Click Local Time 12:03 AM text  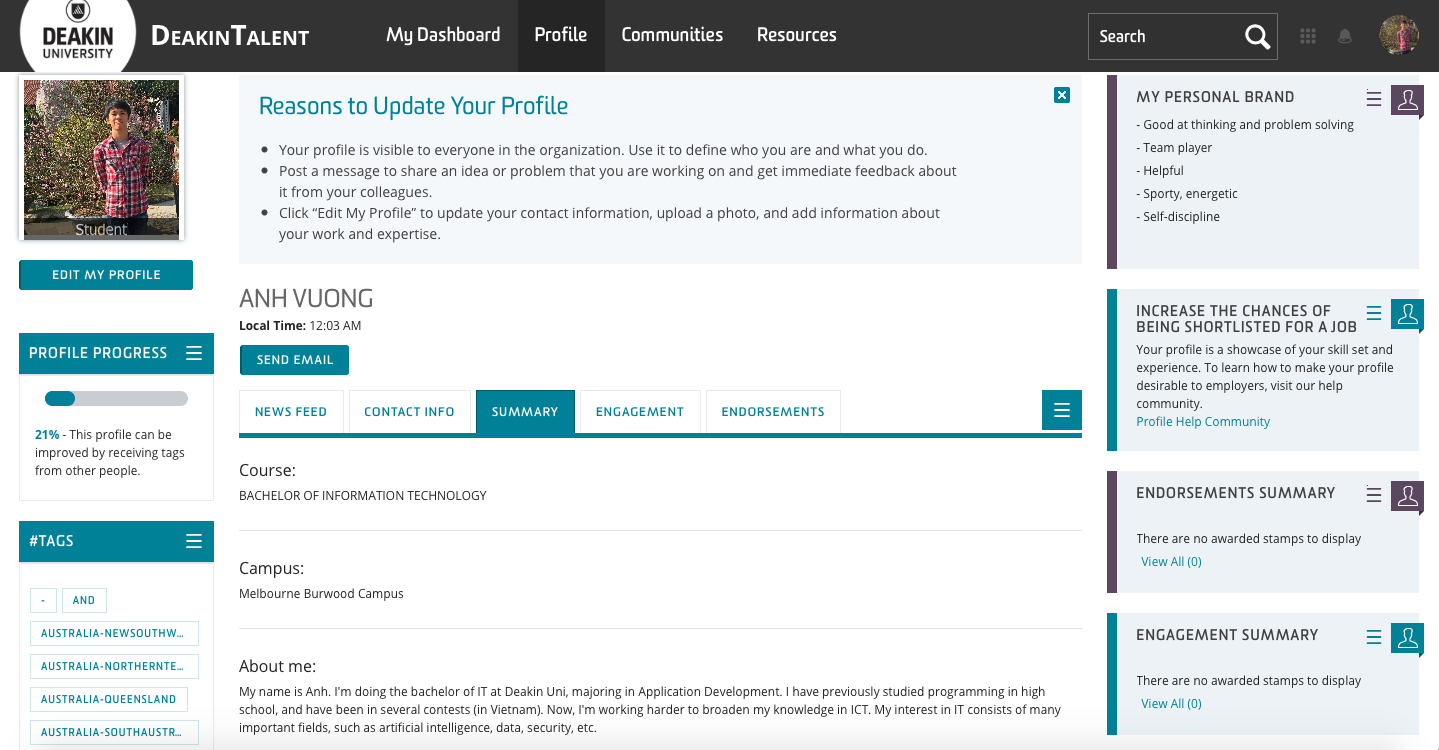(300, 326)
